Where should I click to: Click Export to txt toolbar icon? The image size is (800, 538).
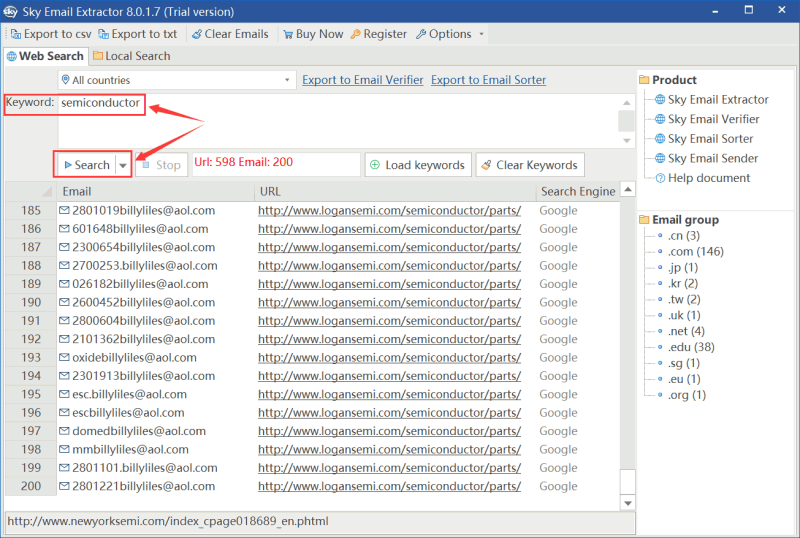(x=104, y=34)
